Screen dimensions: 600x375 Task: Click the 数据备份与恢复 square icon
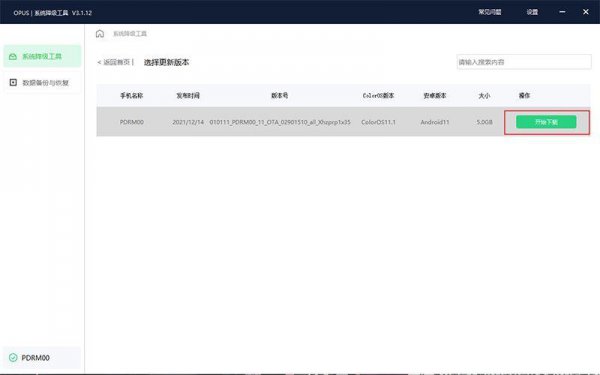click(13, 83)
